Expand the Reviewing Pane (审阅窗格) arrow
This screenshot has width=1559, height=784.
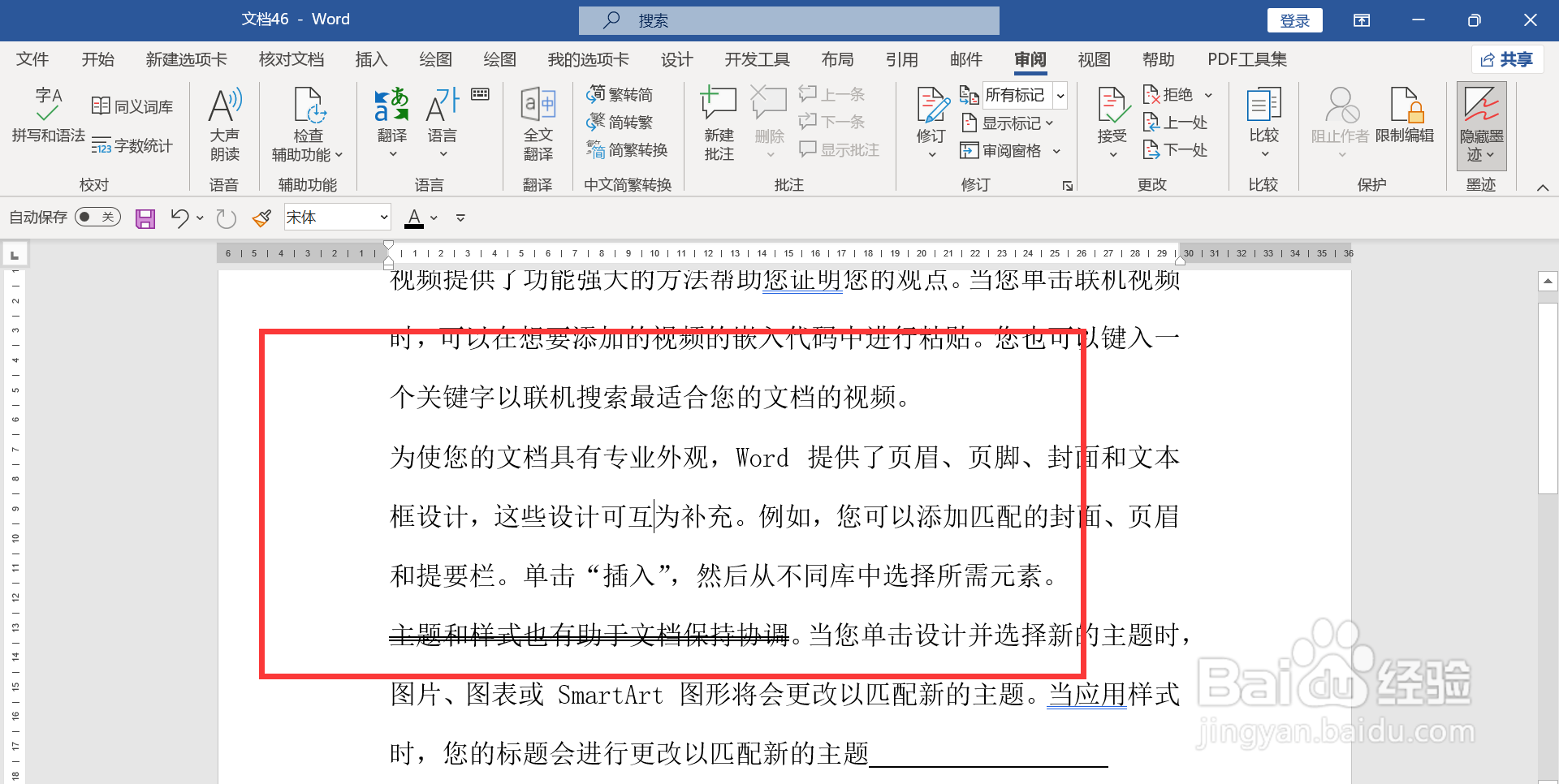(1057, 151)
